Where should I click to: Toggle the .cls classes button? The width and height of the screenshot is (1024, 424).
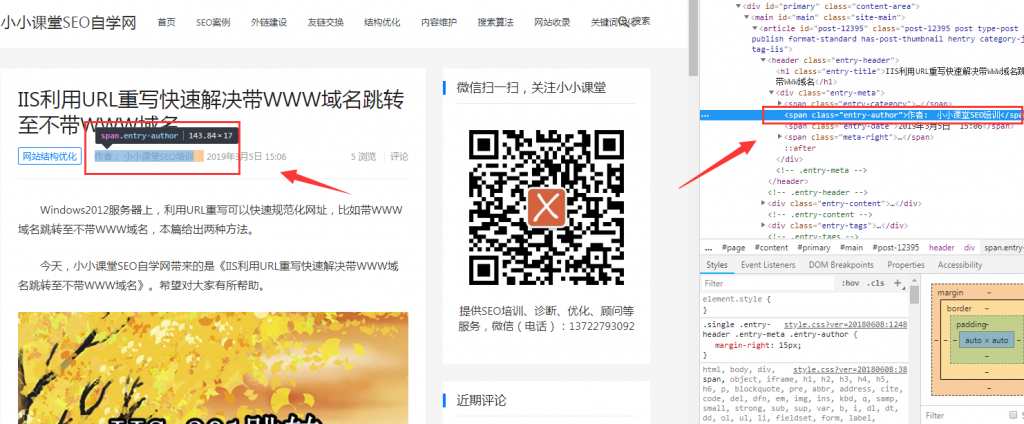(875, 283)
